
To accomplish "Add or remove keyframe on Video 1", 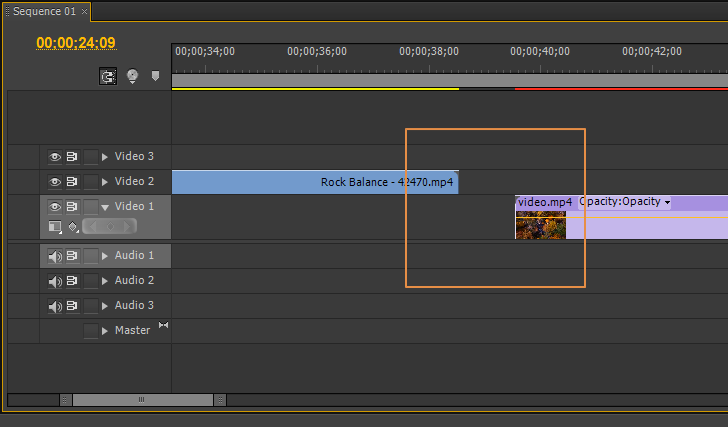I will point(110,226).
